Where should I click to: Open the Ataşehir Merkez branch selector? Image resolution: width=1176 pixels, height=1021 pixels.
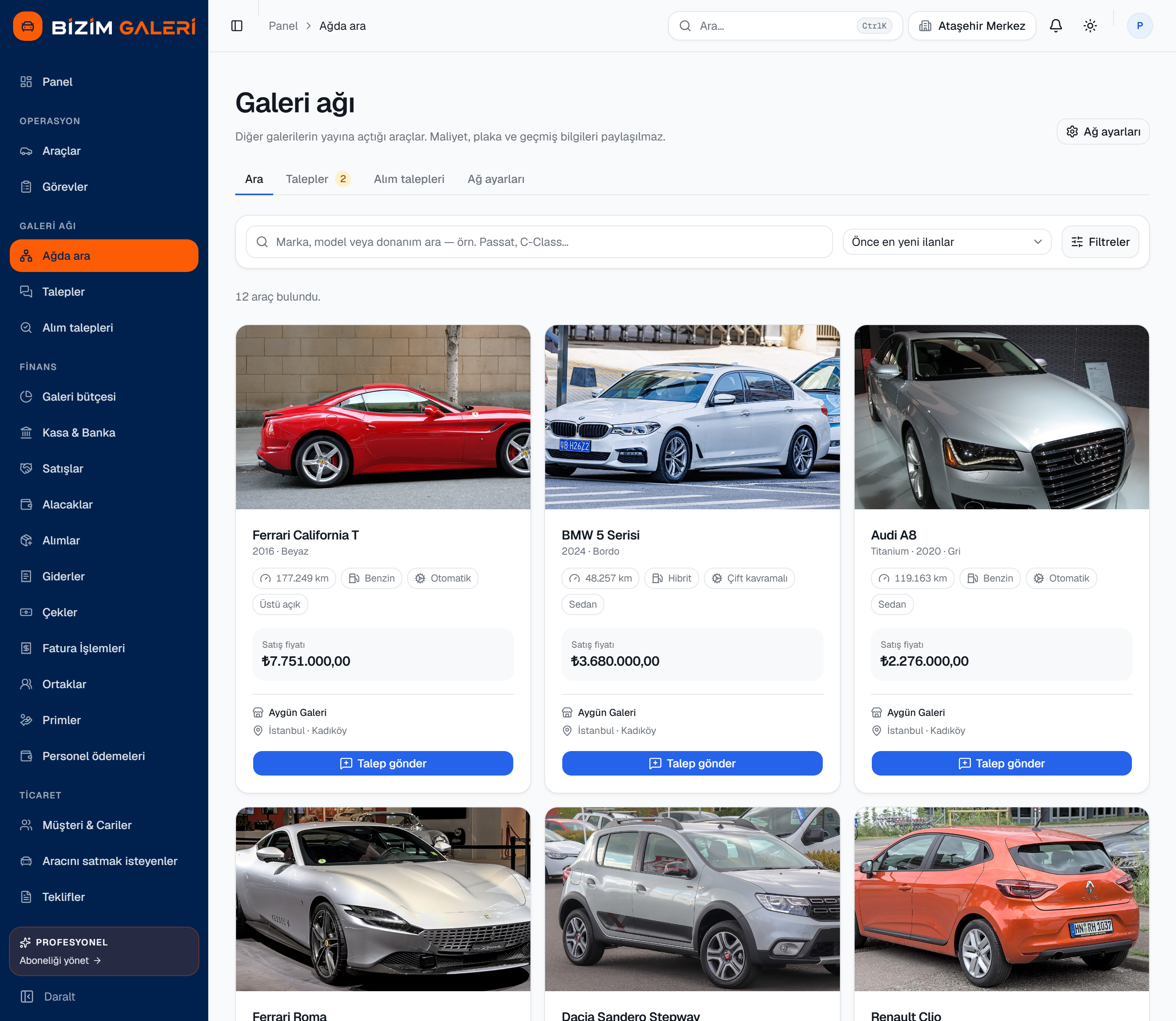971,26
